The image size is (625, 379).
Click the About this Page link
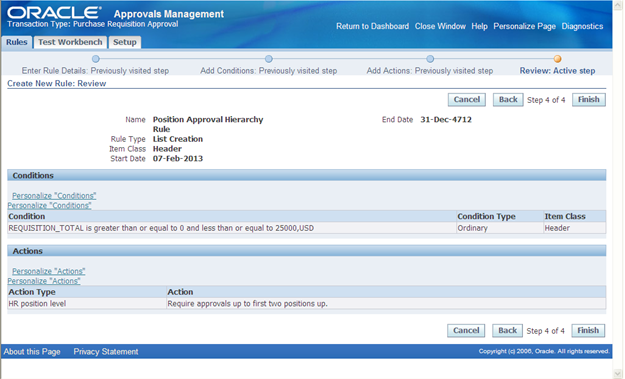(32, 352)
